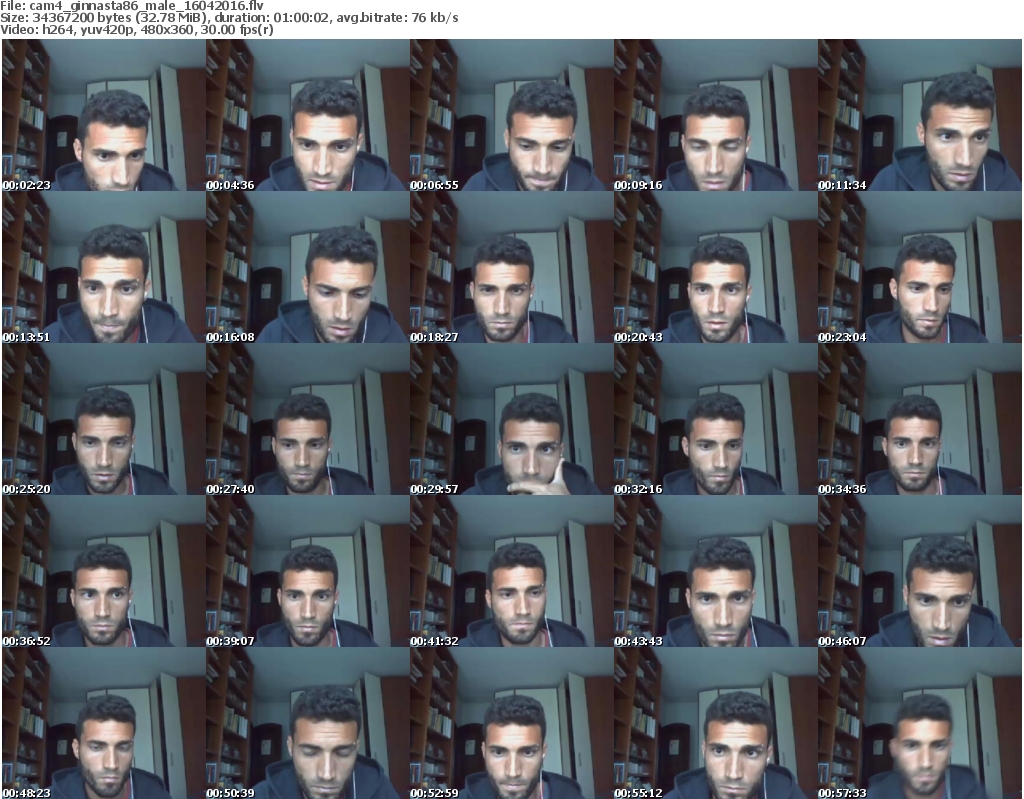
Task: Select the thumbnail frame stamped 00:46:07
Action: tap(920, 572)
